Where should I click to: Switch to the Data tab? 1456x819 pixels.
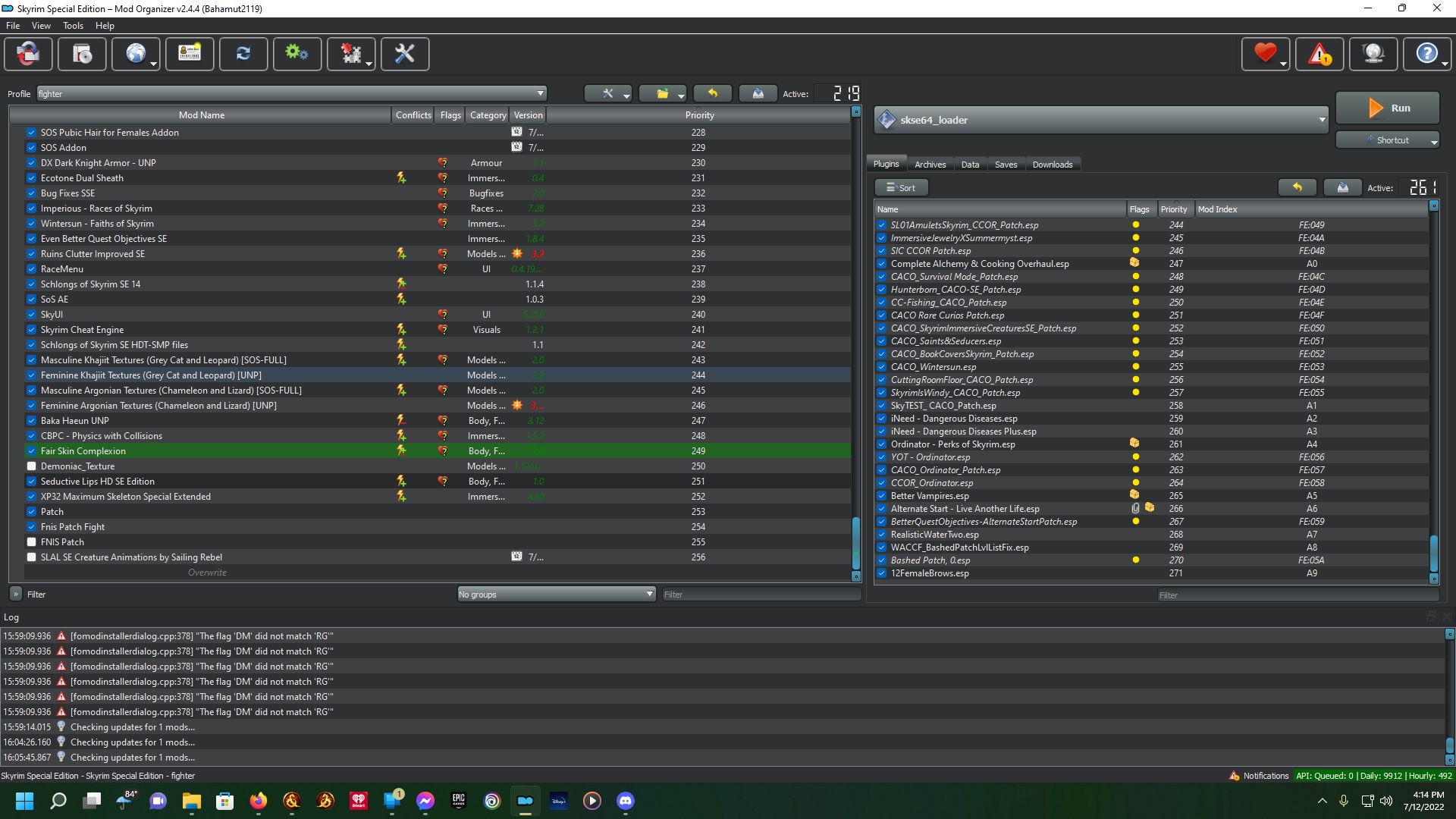tap(970, 165)
